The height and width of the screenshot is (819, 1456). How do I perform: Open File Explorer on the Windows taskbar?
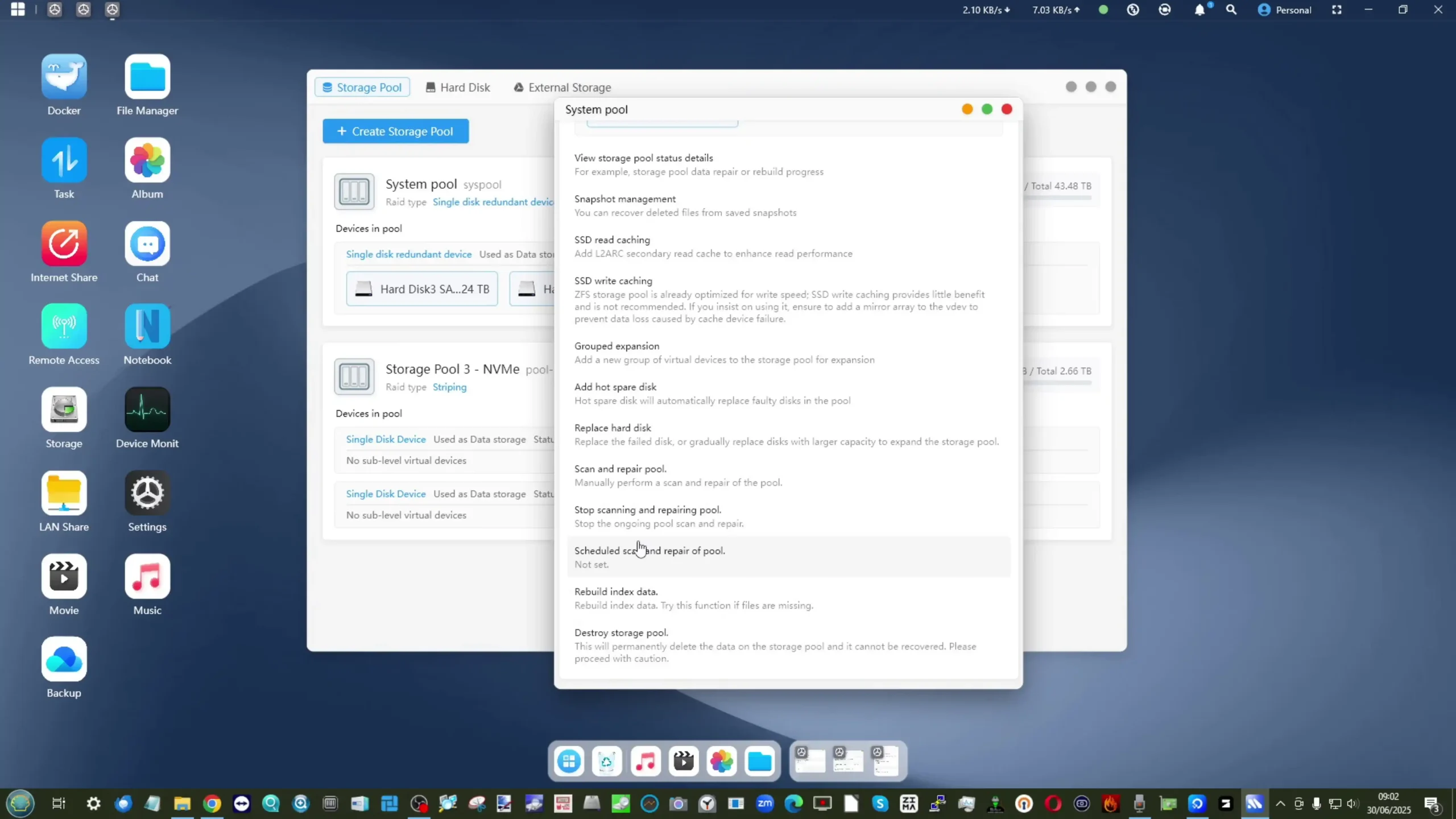[182, 804]
